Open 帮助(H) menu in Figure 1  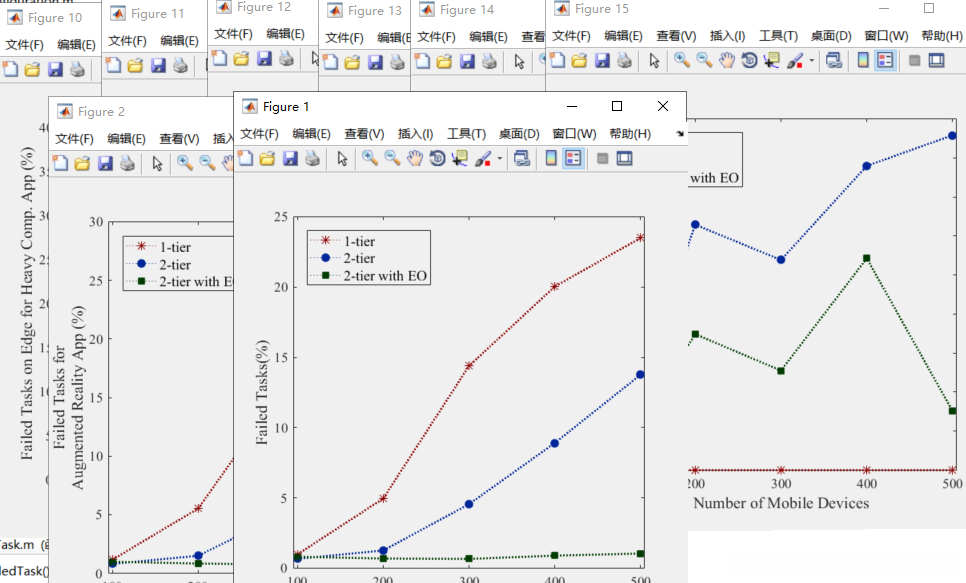[x=630, y=134]
